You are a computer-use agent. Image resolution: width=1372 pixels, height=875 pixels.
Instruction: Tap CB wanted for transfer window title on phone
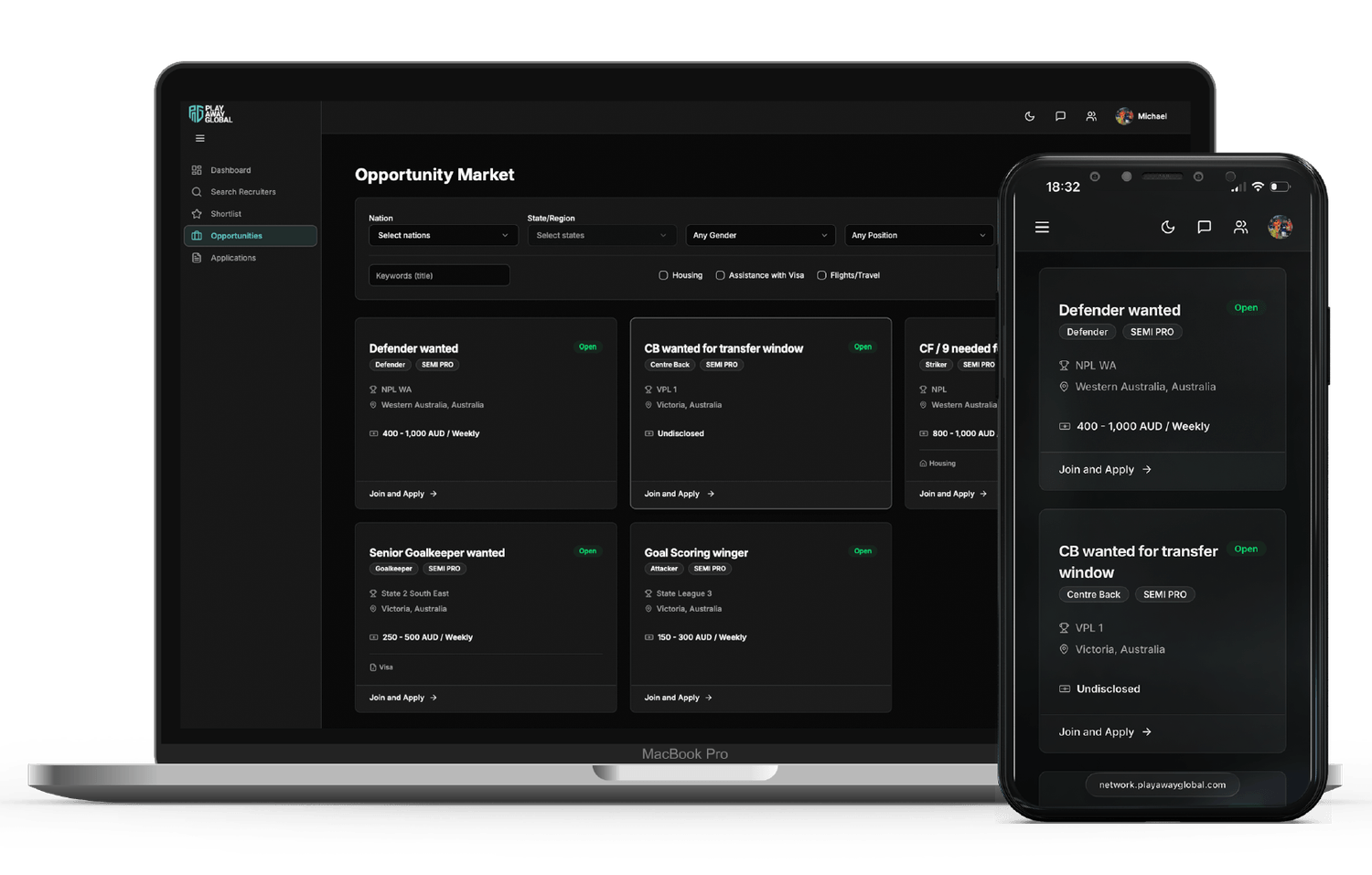1139,561
